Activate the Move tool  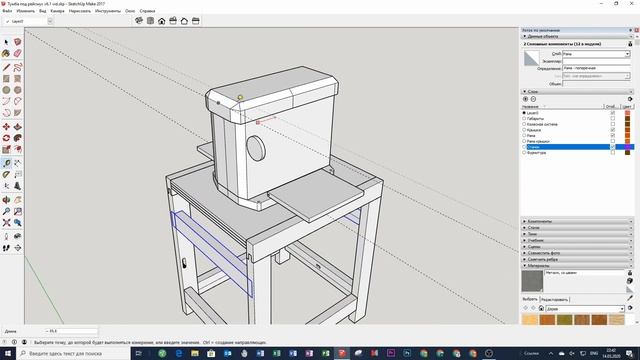coord(6,127)
